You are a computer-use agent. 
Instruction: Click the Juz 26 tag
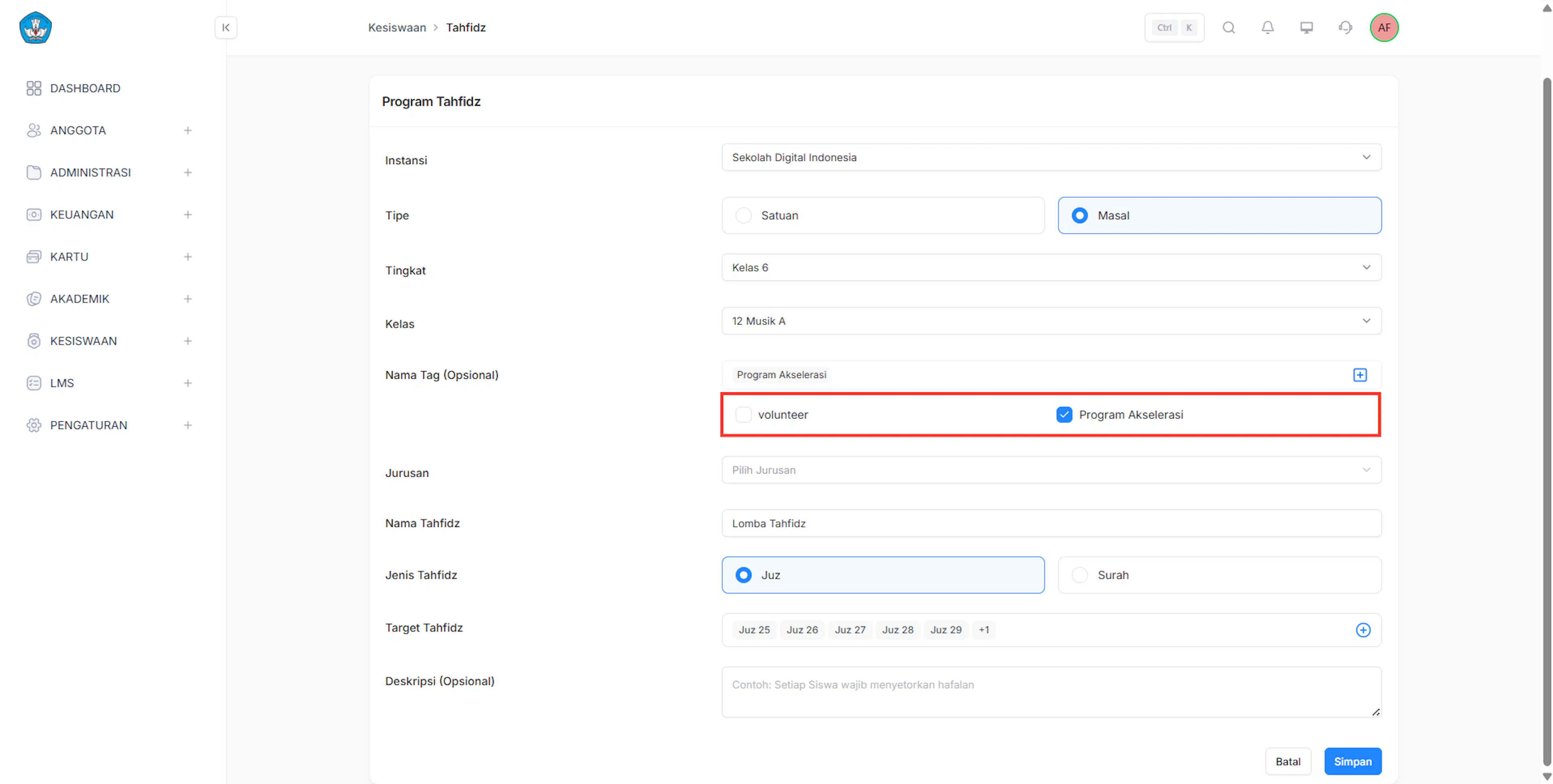802,630
